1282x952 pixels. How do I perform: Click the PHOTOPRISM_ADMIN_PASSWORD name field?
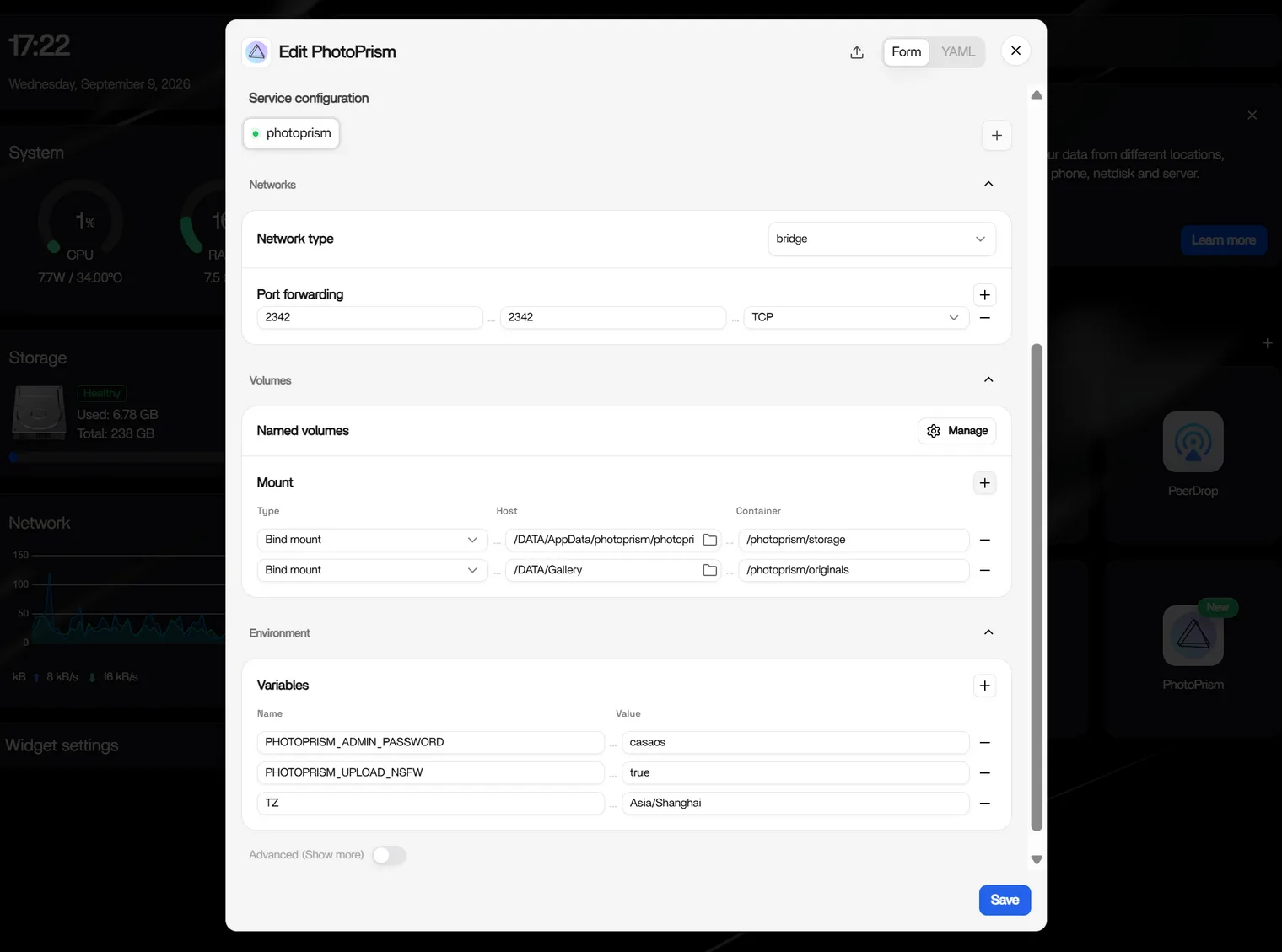(x=430, y=743)
